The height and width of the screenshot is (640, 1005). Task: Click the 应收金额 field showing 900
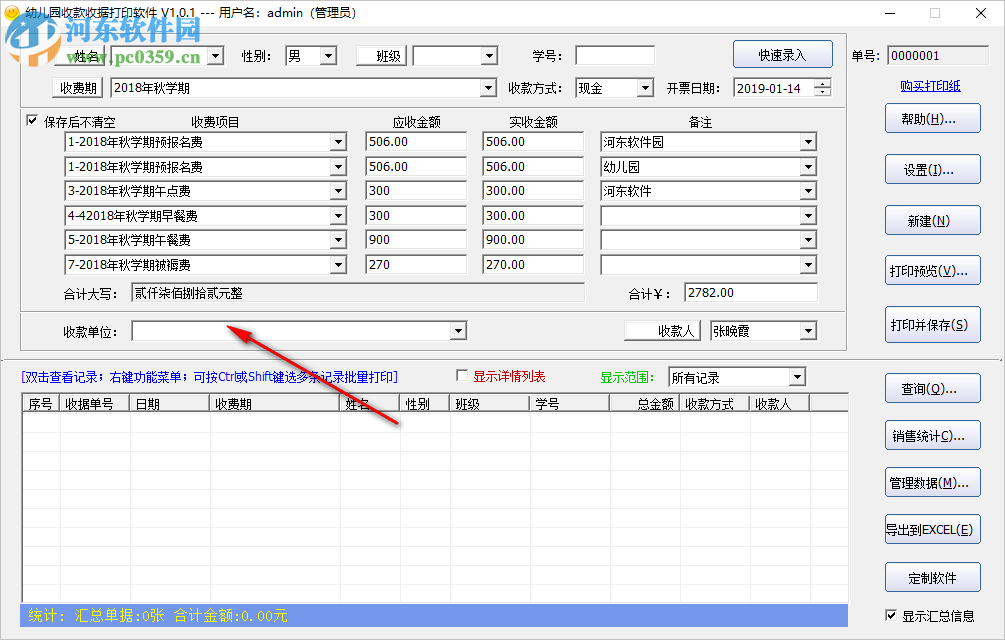coord(416,240)
